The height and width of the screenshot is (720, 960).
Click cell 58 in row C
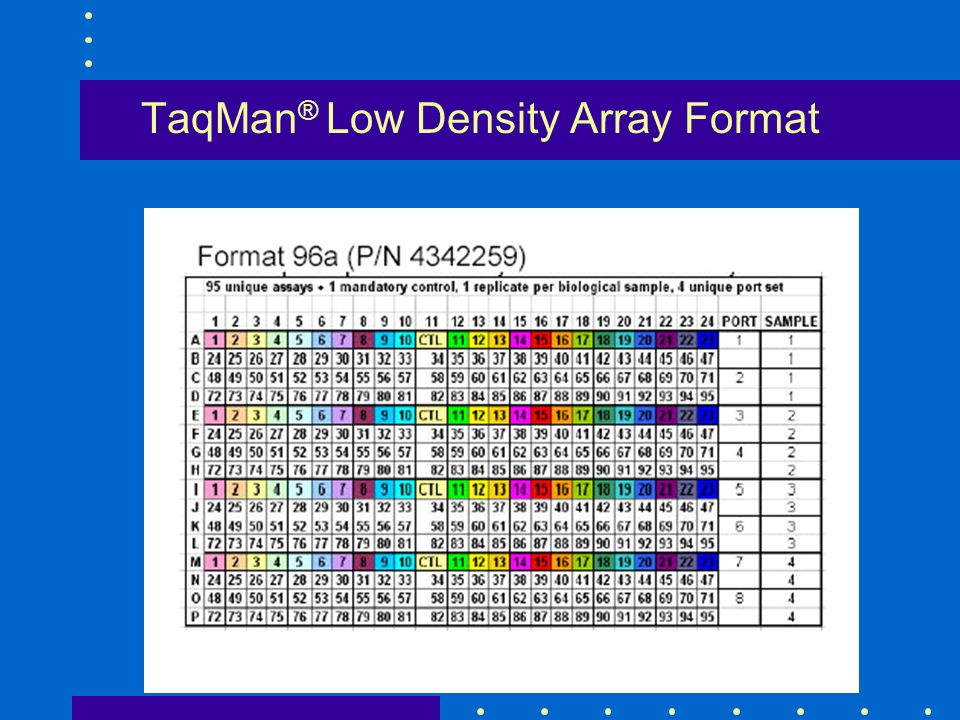tap(431, 378)
